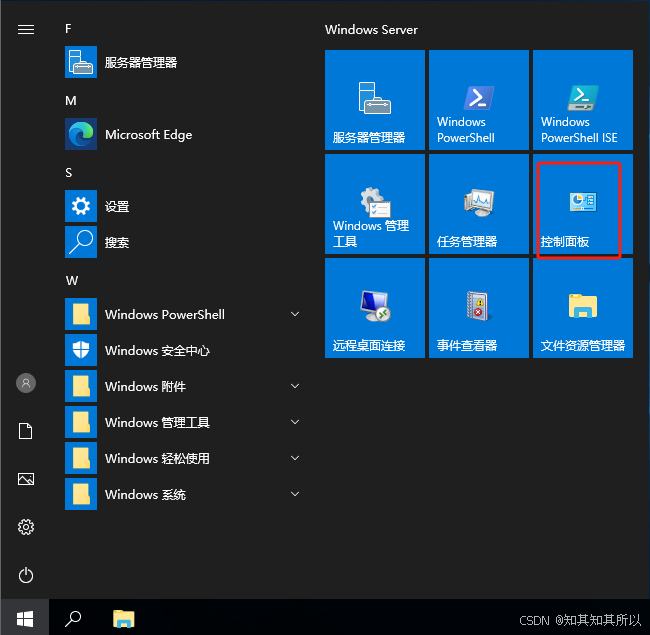The height and width of the screenshot is (635, 650).
Task: Click the letter M section header
Action: (x=71, y=101)
